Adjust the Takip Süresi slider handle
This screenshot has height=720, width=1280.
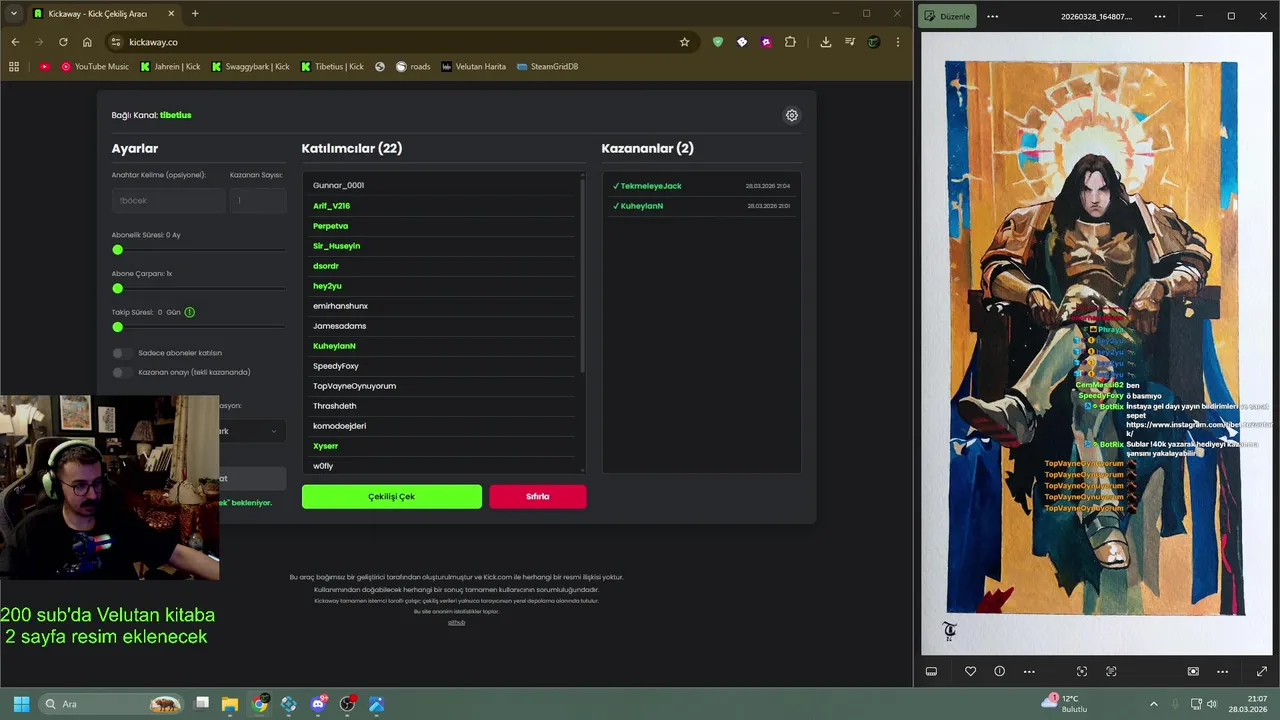click(x=117, y=327)
